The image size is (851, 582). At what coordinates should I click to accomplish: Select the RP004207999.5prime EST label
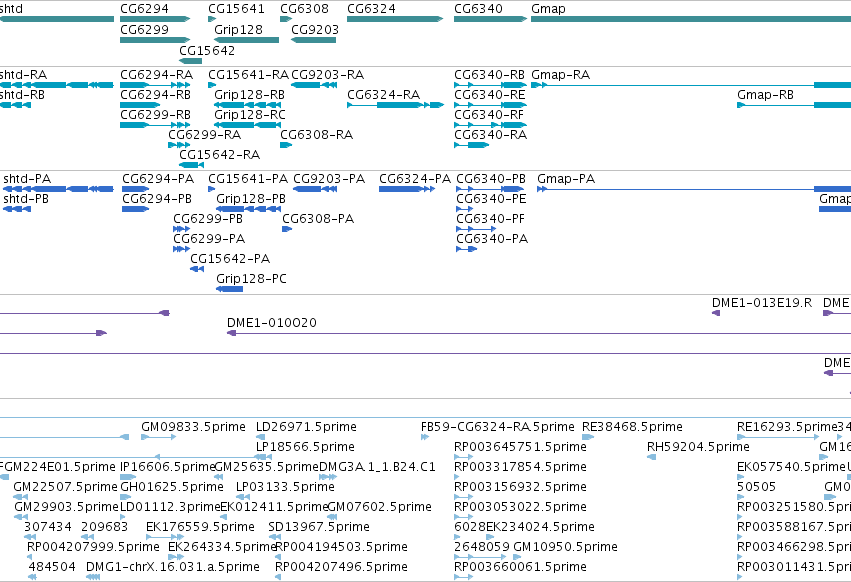coord(93,547)
